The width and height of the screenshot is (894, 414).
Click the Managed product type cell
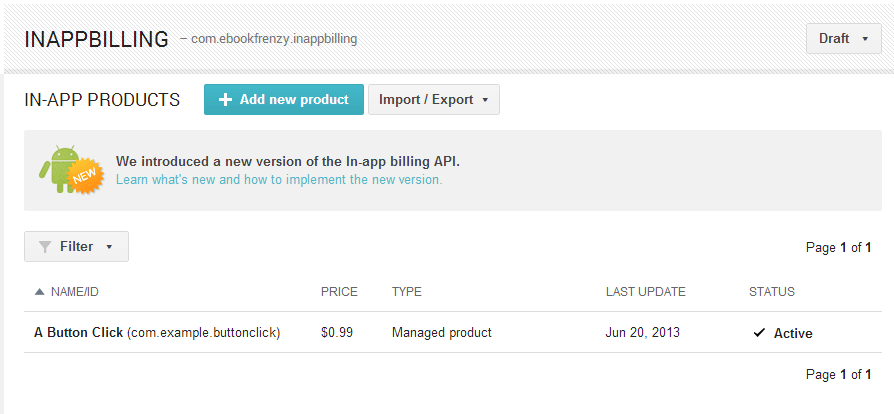point(442,333)
